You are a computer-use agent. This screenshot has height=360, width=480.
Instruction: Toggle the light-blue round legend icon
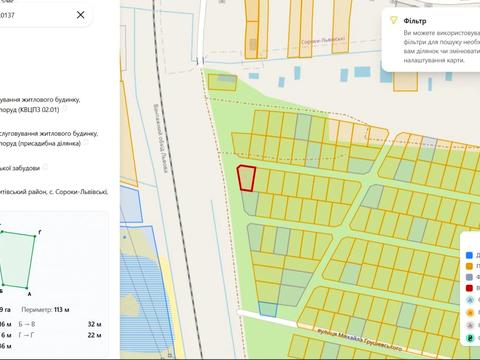[x=470, y=300]
